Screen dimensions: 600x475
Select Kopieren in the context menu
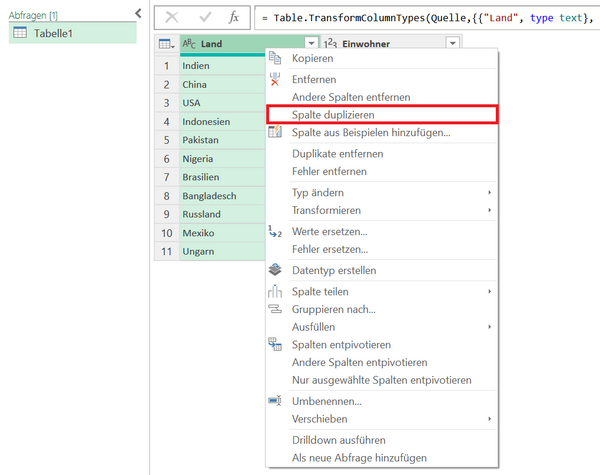coord(313,59)
